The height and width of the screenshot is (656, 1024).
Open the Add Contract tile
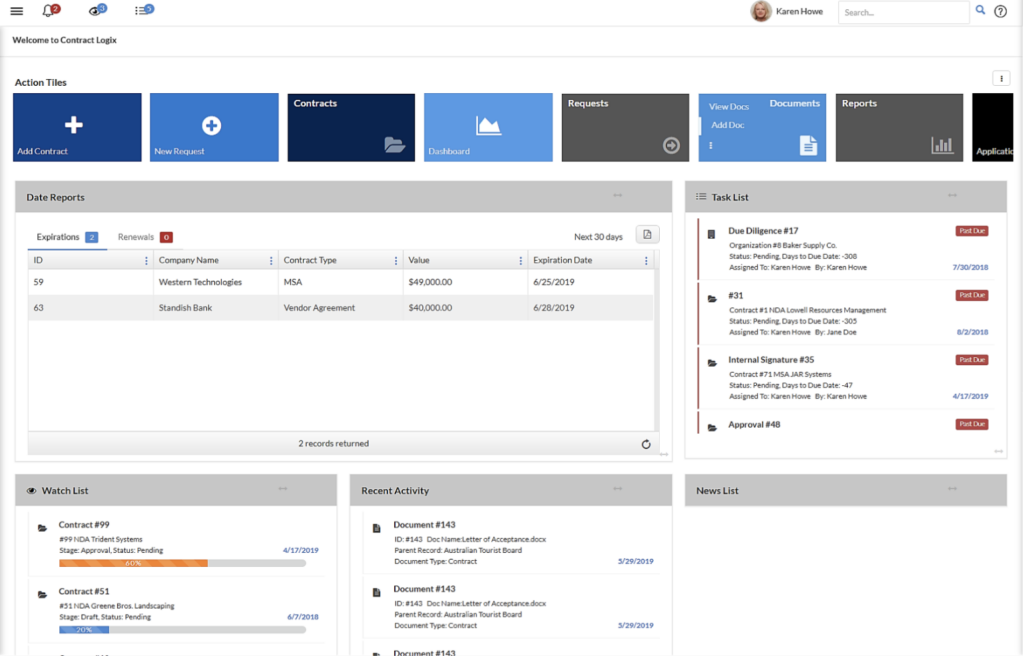click(x=76, y=126)
